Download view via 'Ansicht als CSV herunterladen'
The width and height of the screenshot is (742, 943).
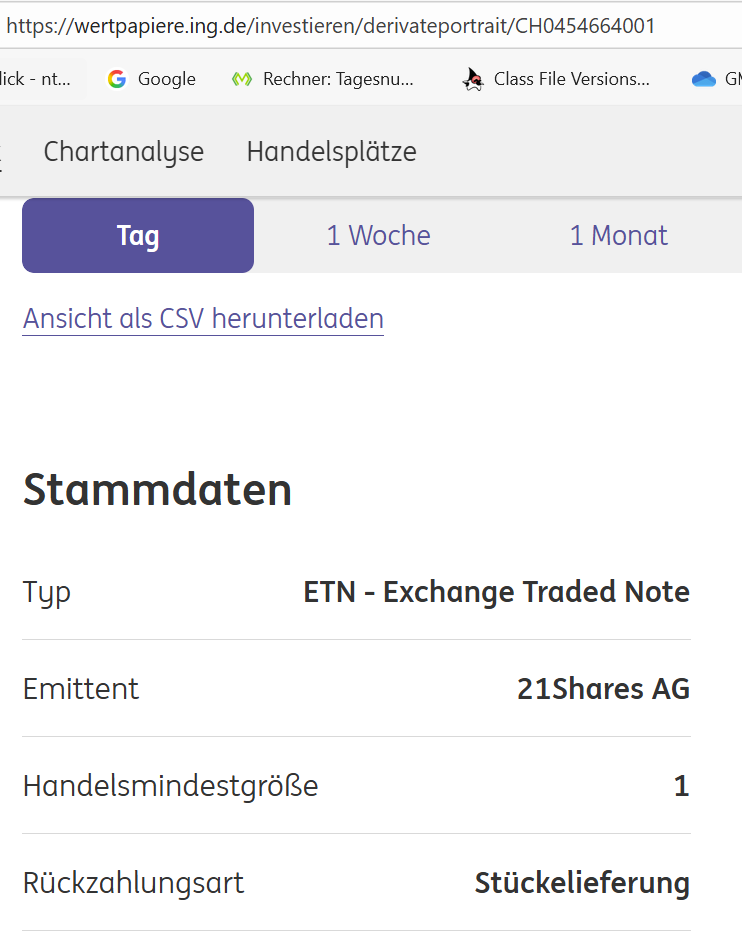click(203, 319)
